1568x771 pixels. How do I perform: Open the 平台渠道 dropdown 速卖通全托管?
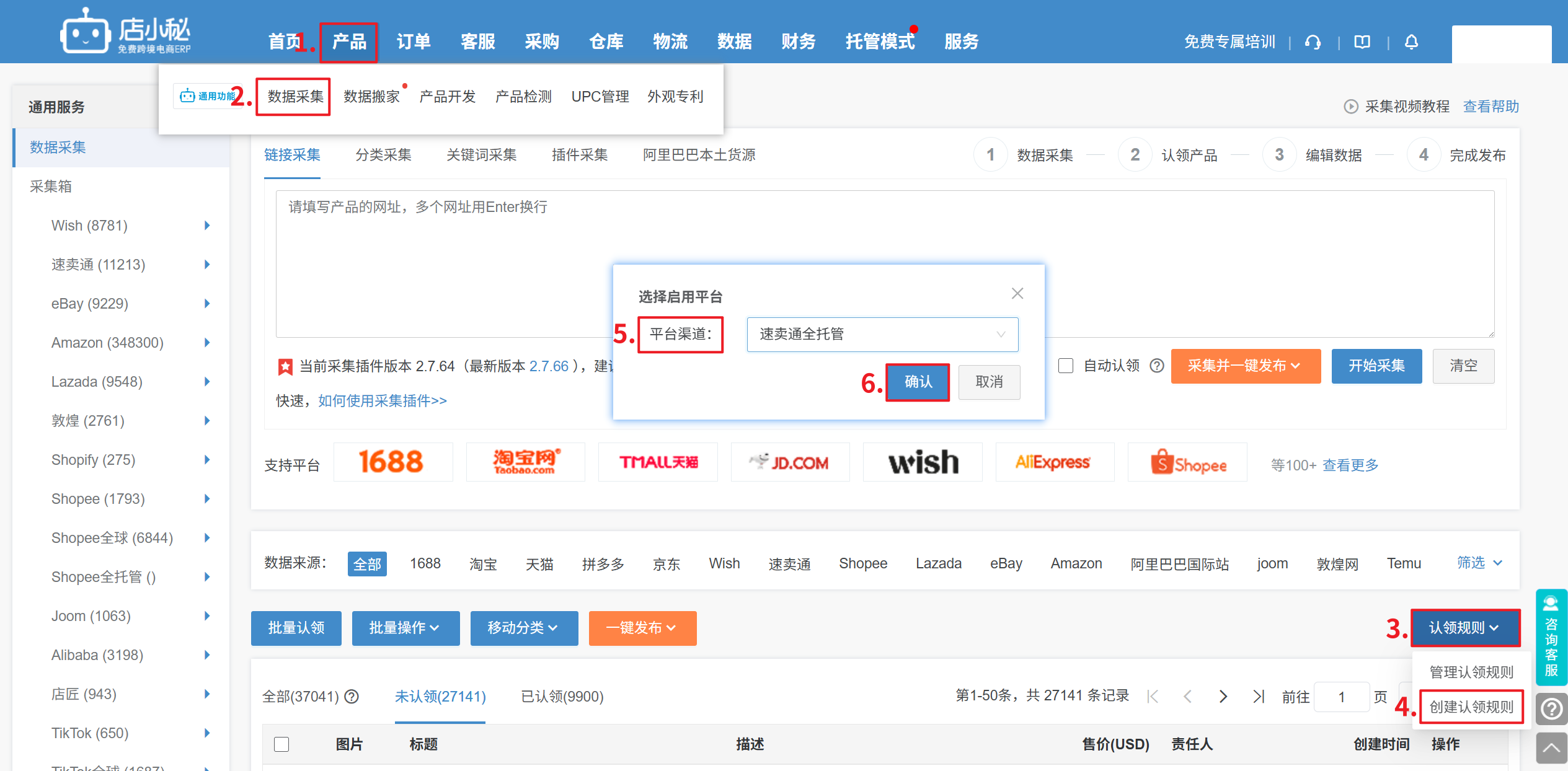[x=882, y=335]
